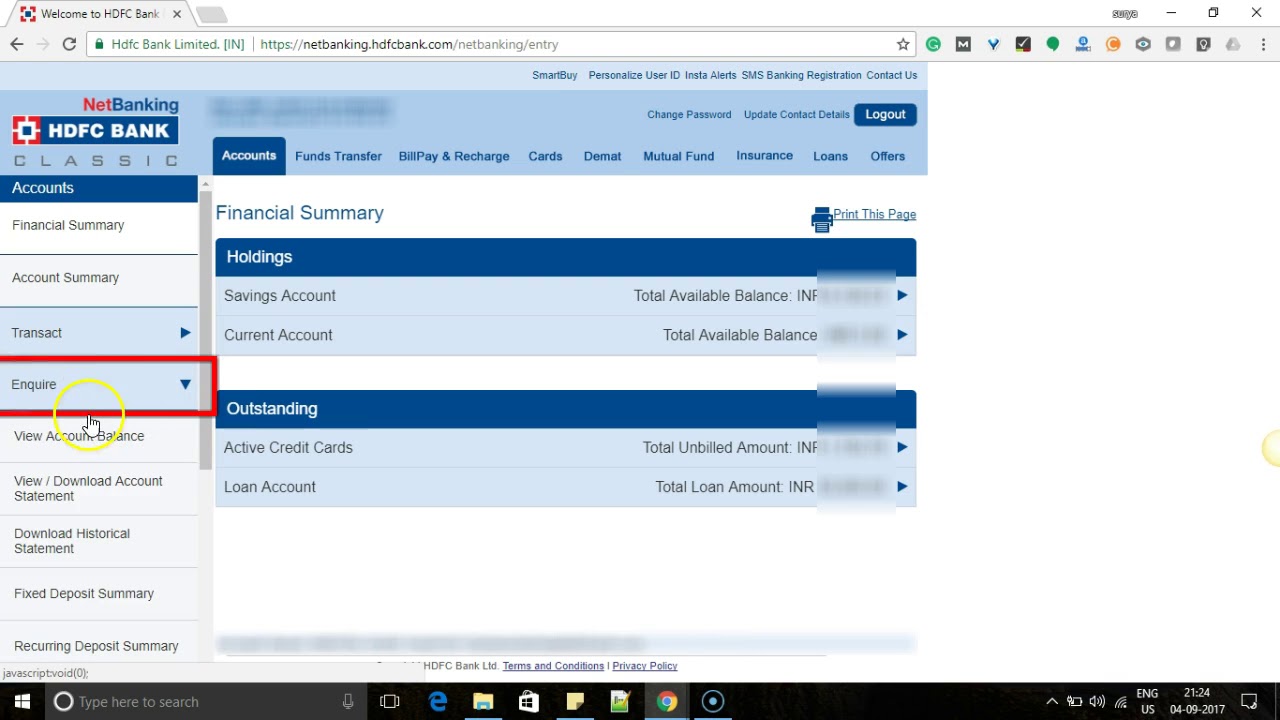1280x720 pixels.
Task: Go back using the browser back arrow
Action: click(17, 44)
